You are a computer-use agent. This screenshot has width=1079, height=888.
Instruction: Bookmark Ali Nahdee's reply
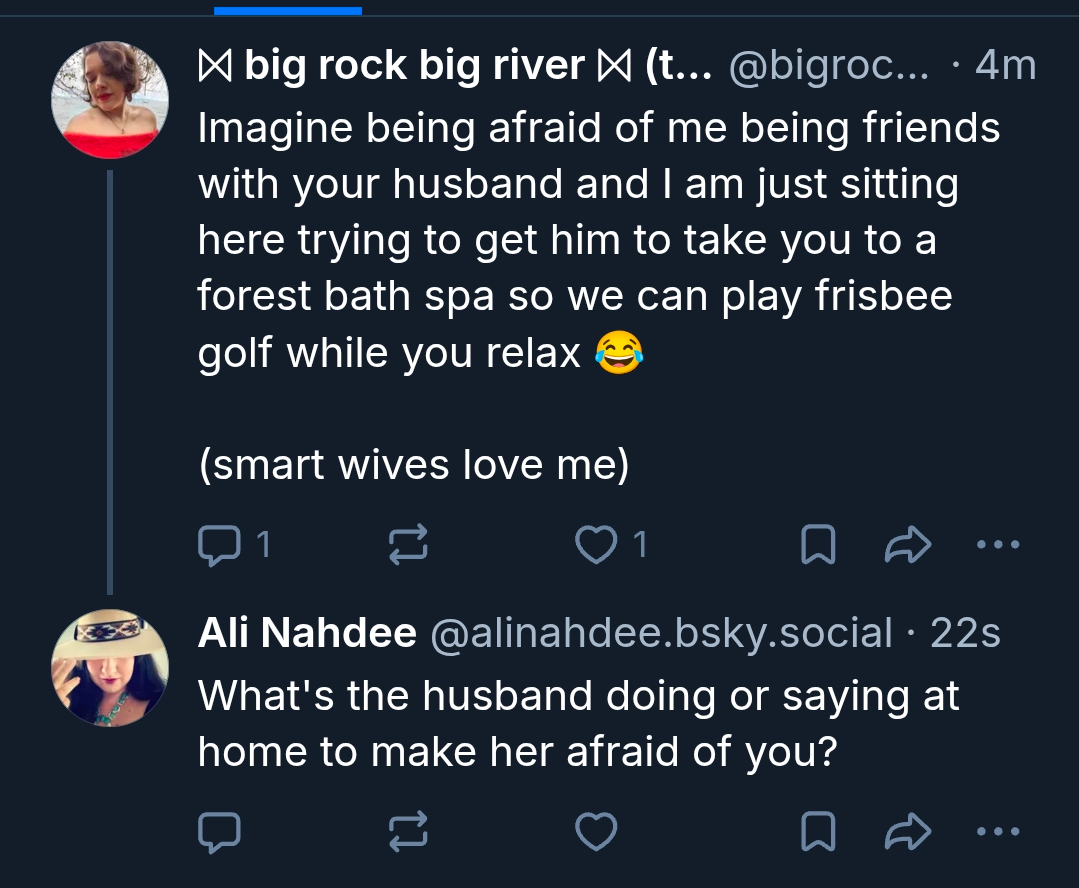pyautogui.click(x=819, y=830)
